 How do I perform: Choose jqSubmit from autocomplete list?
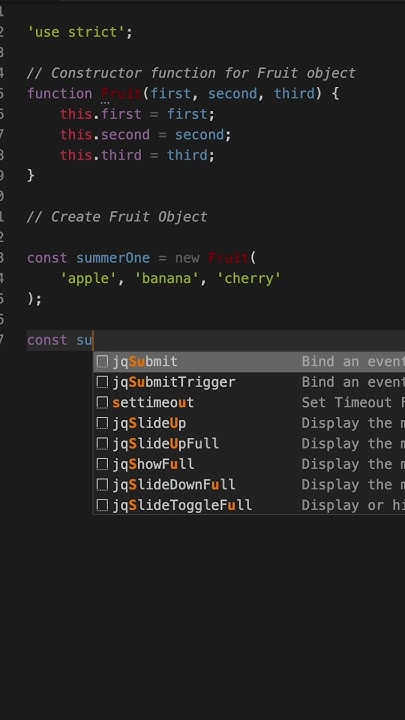[x=249, y=362]
